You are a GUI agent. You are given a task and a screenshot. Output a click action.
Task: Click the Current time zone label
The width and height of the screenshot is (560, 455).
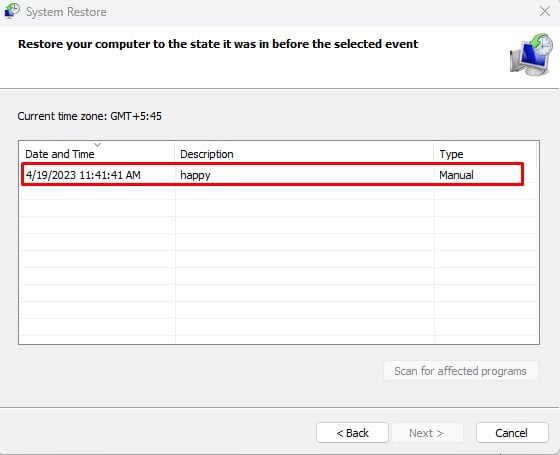pos(90,116)
